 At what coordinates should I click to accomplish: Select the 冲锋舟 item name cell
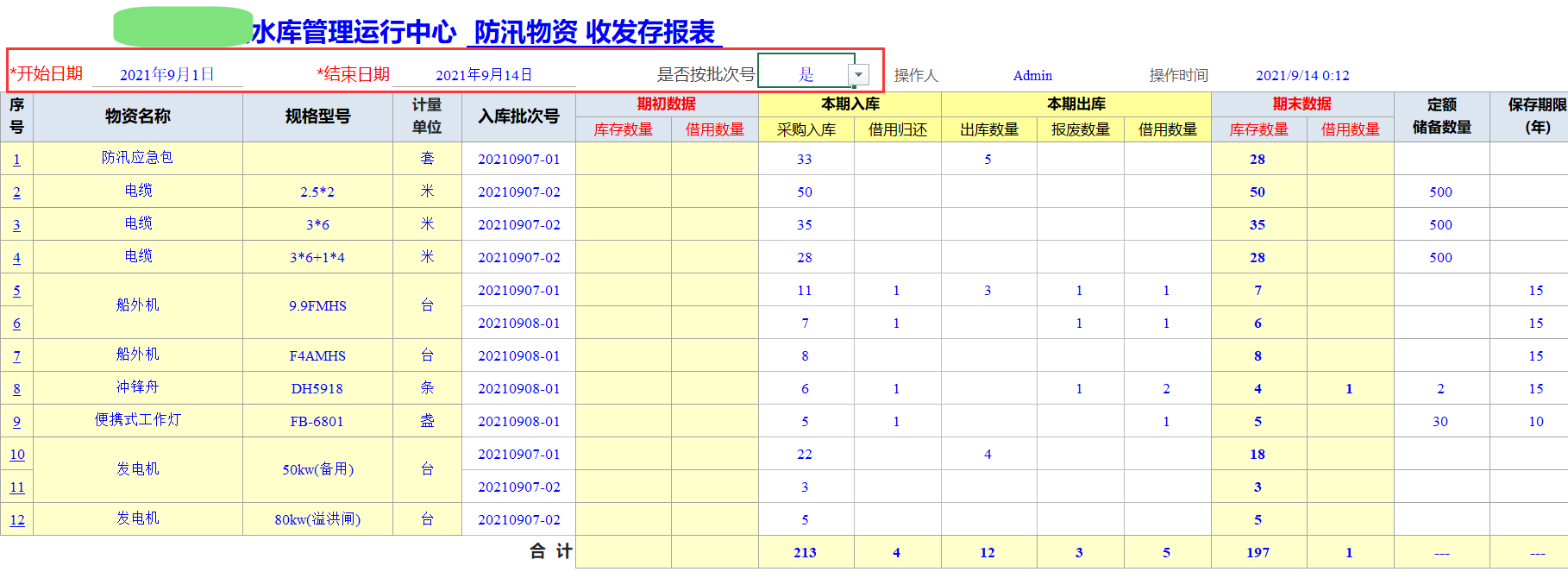coord(138,387)
